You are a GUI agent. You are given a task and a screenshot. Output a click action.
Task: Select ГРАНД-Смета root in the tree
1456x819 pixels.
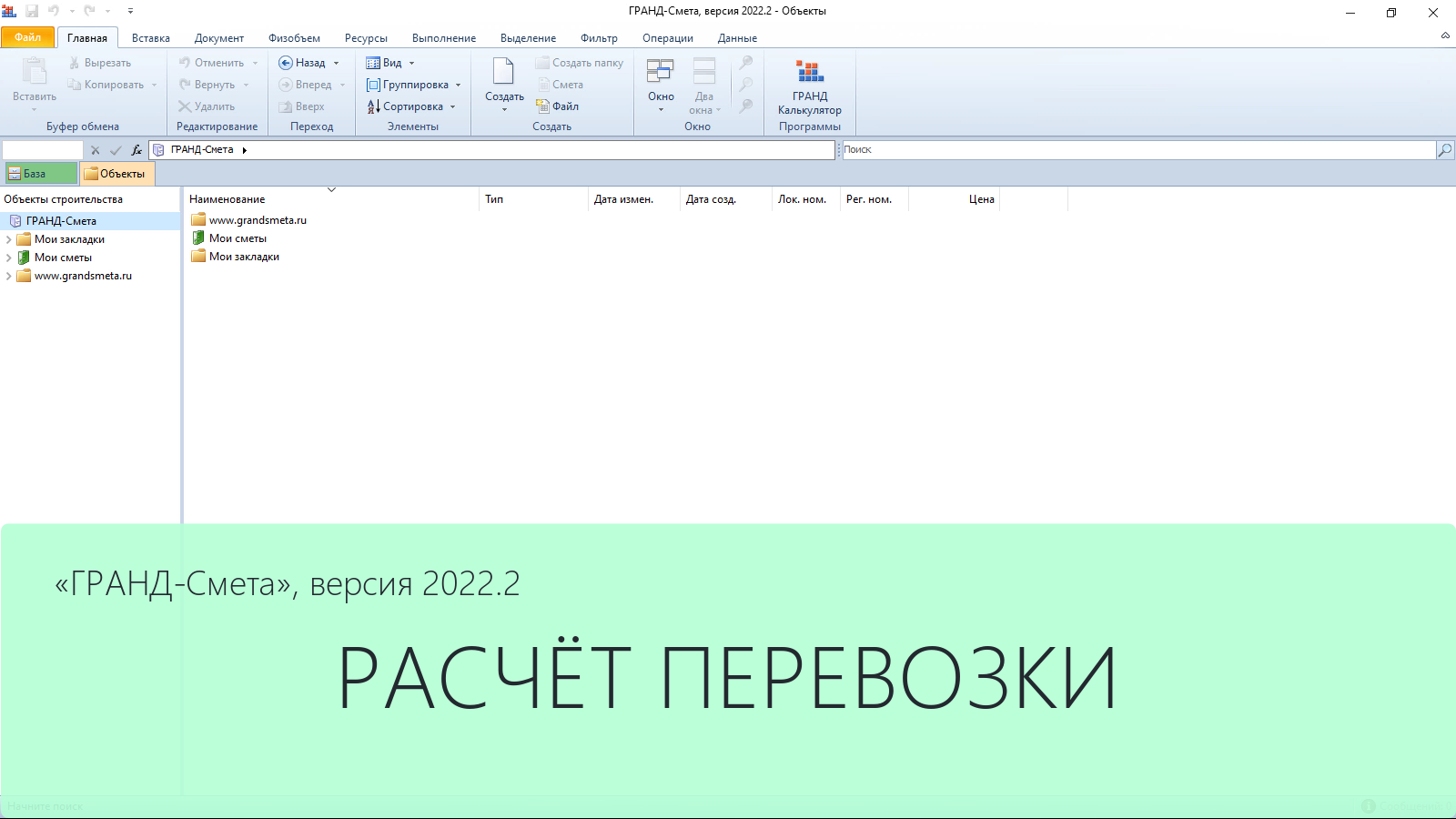coord(61,221)
